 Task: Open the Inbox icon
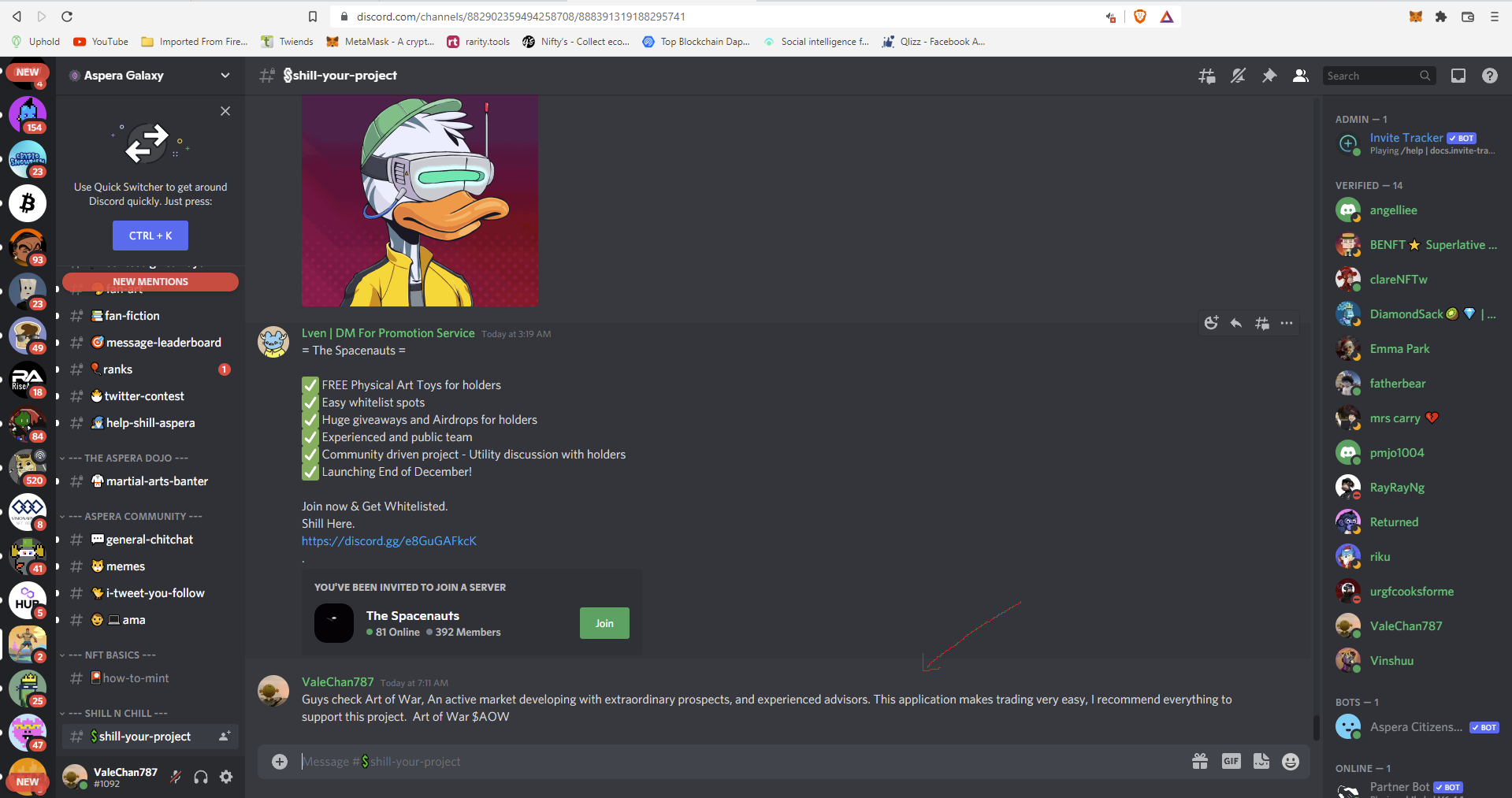(1458, 76)
